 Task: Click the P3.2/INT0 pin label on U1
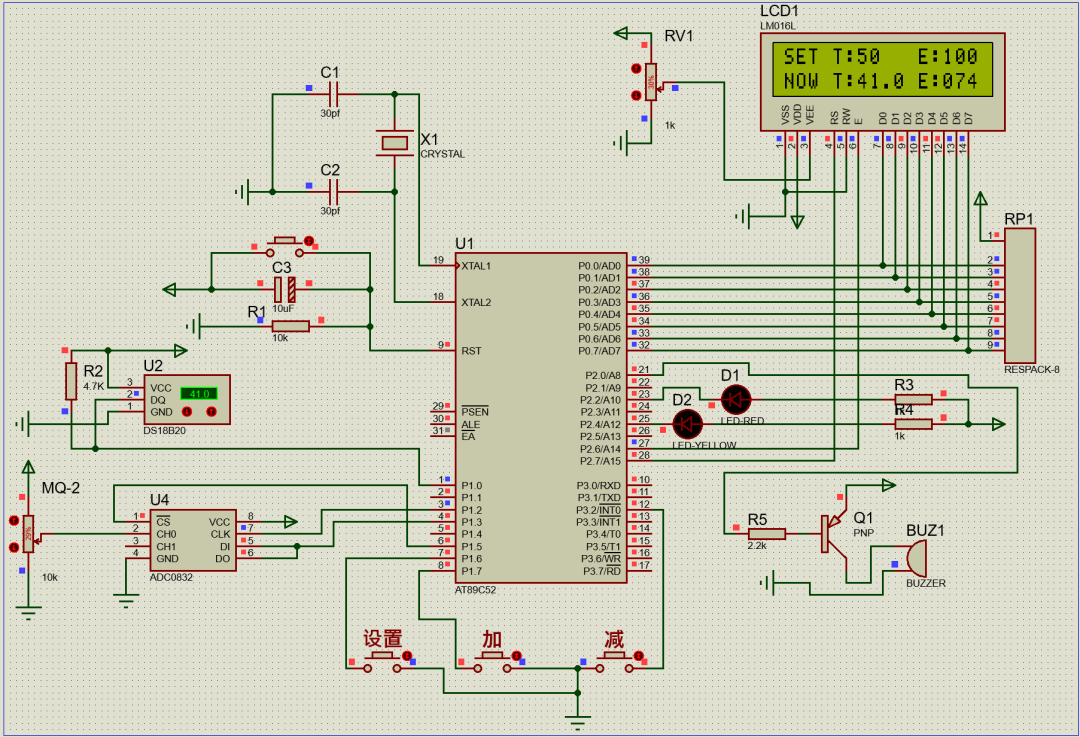(x=599, y=510)
